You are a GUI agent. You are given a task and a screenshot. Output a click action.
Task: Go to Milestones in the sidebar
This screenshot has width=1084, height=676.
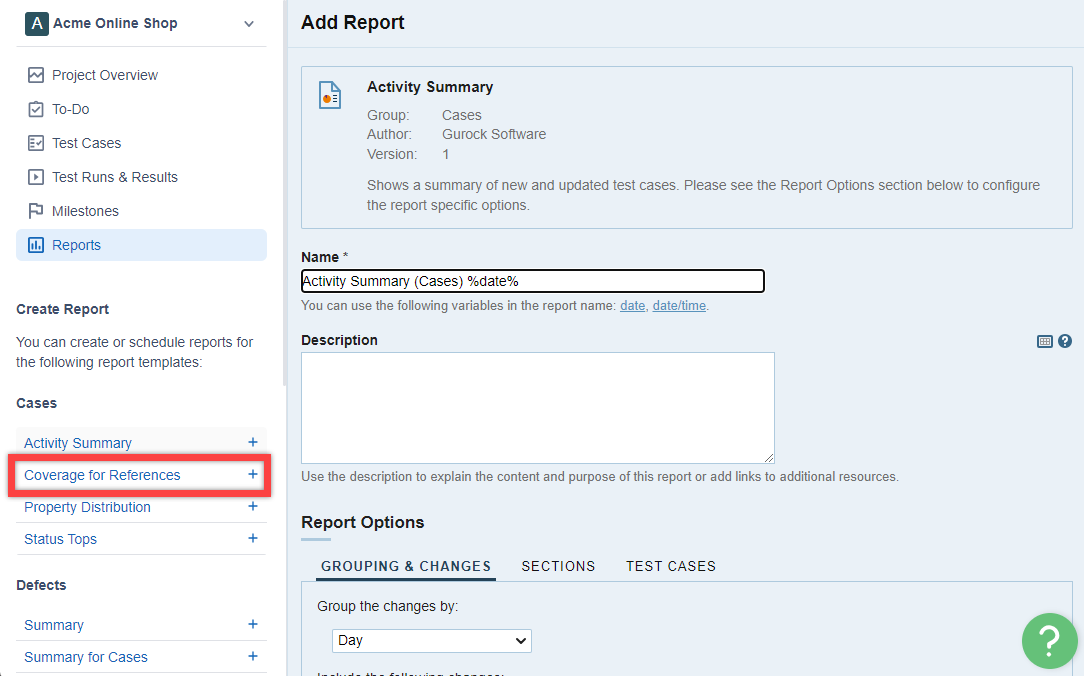pos(85,211)
